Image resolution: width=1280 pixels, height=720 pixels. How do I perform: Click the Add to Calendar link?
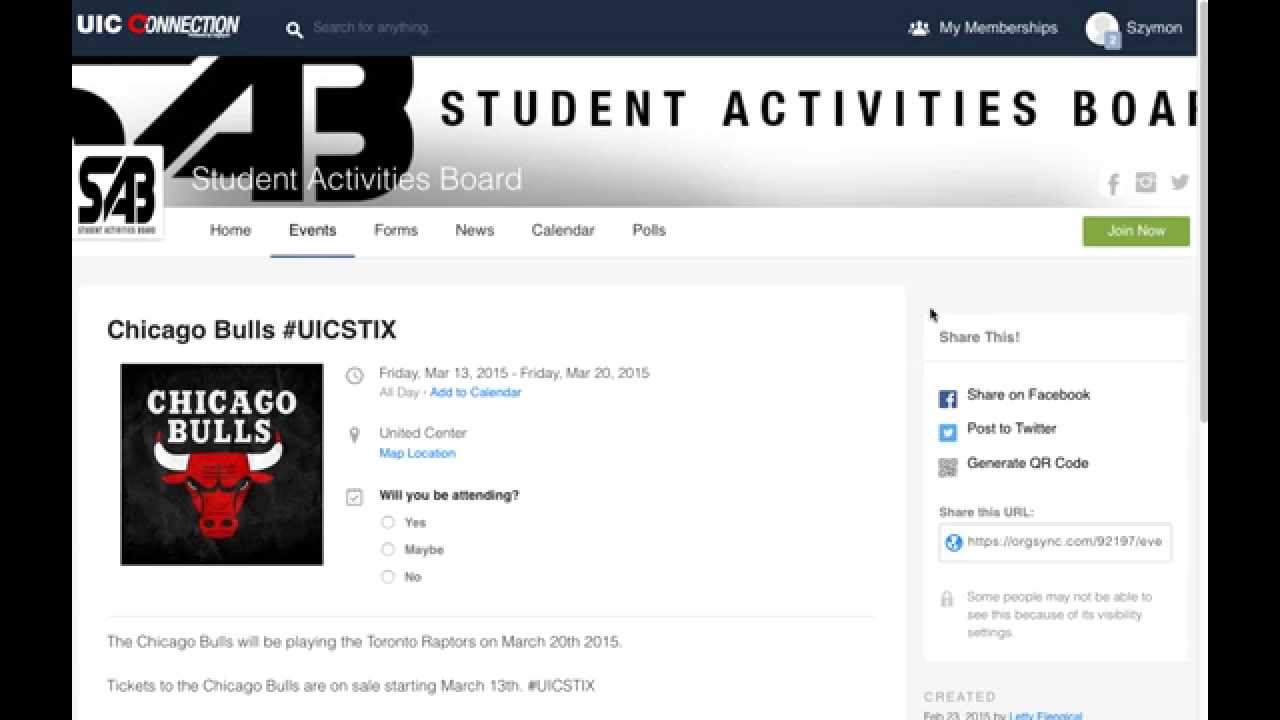tap(475, 392)
